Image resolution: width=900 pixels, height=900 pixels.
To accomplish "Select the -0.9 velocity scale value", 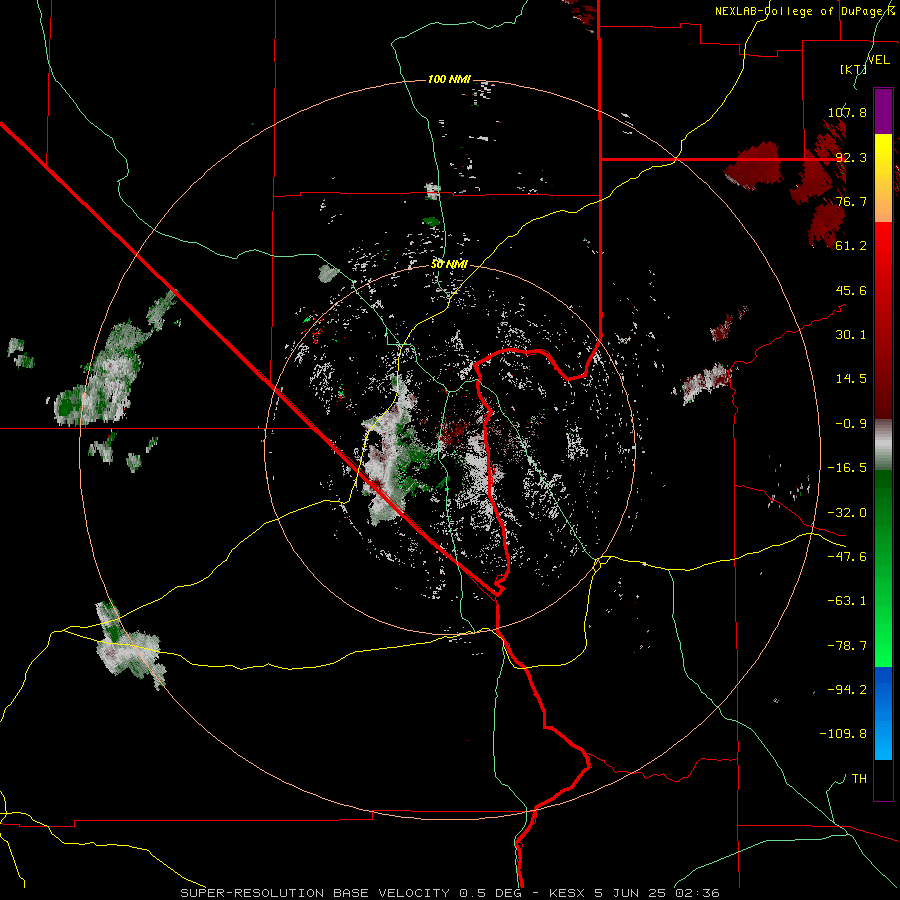I will pyautogui.click(x=851, y=424).
